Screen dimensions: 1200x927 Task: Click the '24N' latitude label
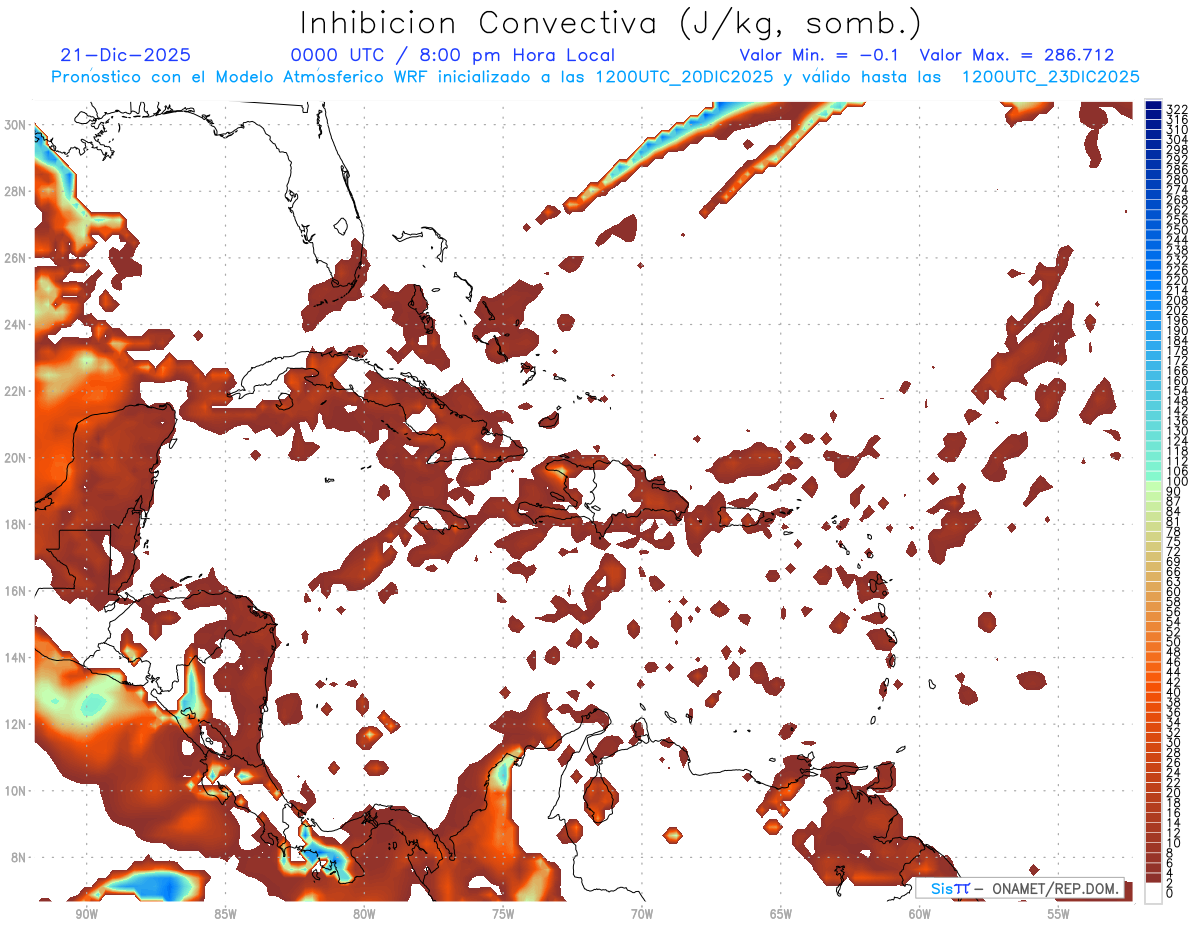click(x=16, y=324)
